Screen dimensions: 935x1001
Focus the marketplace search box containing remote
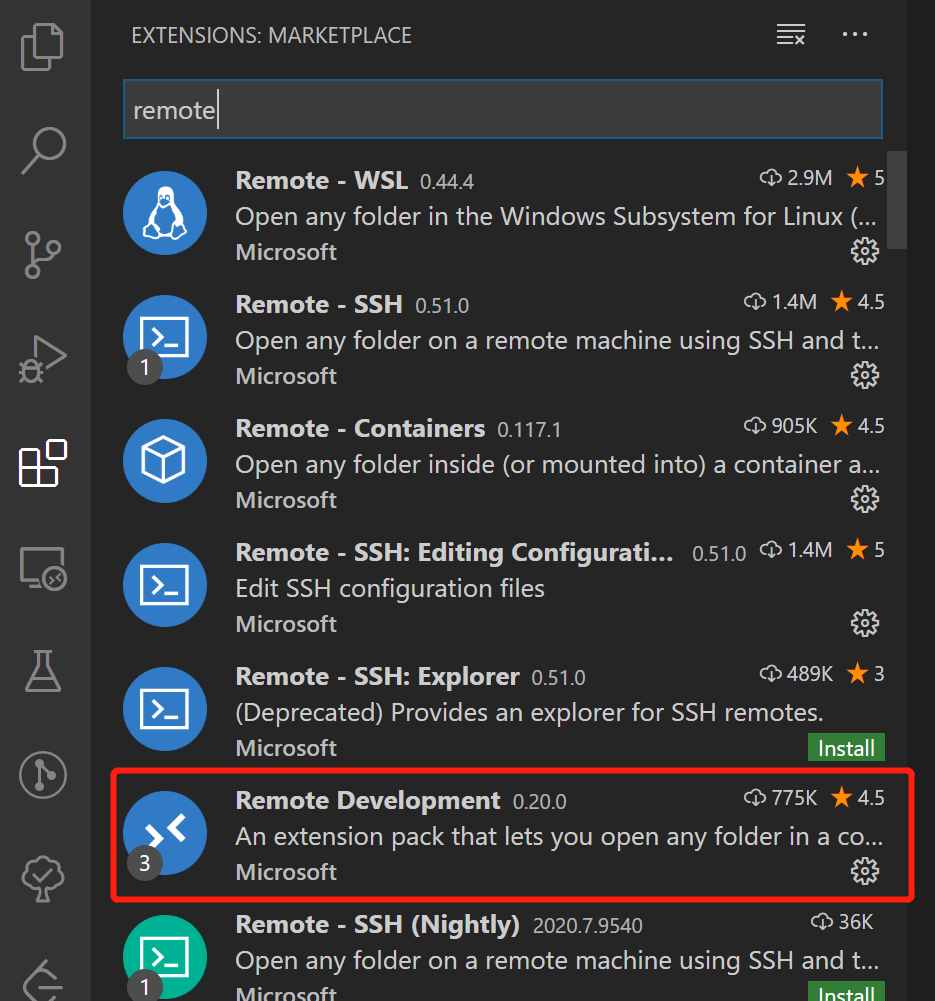pos(503,109)
